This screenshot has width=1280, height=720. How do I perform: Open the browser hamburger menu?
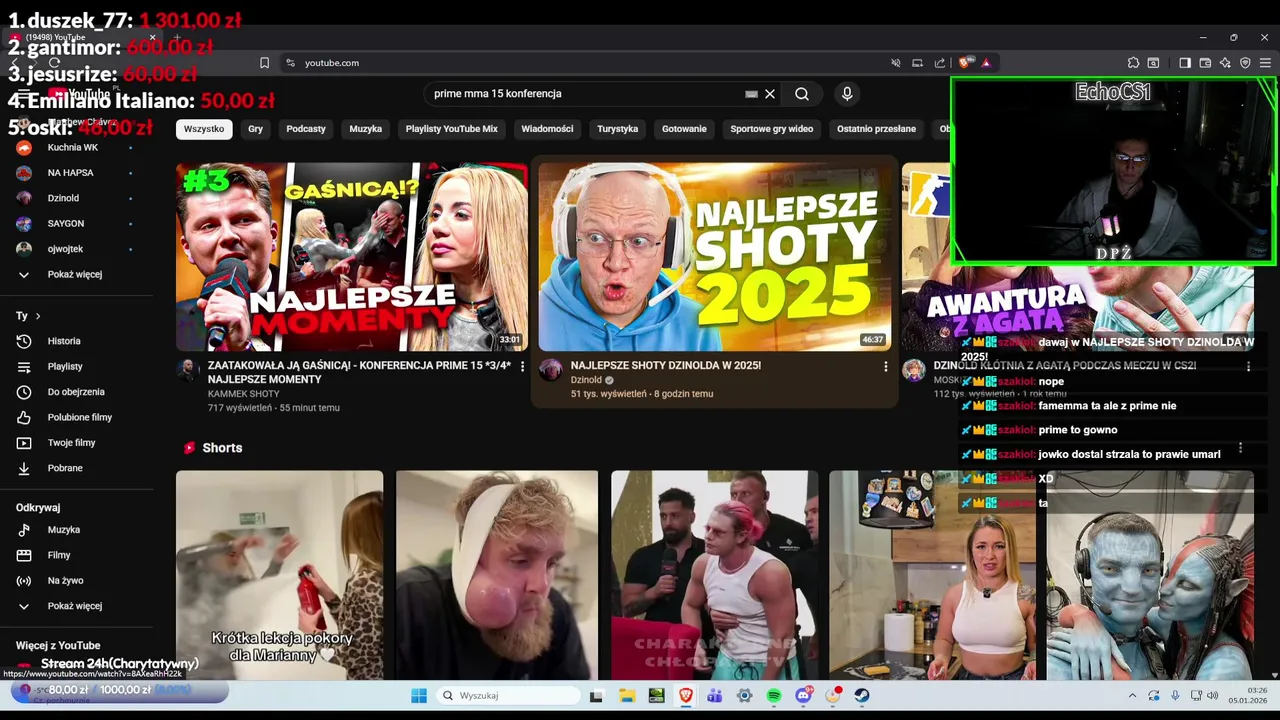click(x=1265, y=63)
